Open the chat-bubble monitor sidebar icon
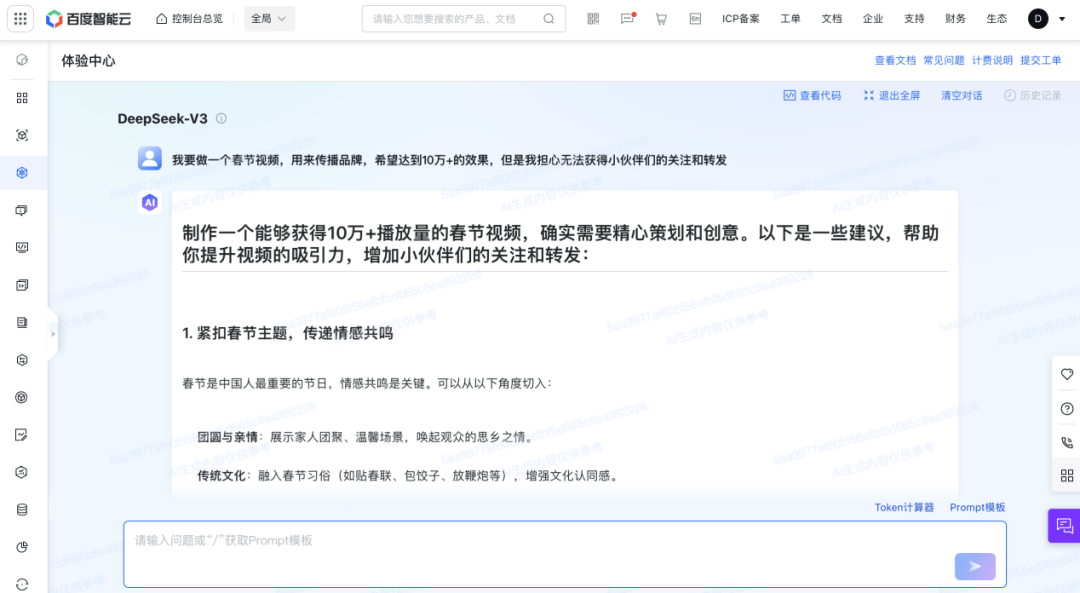Image resolution: width=1080 pixels, height=593 pixels. (x=22, y=210)
